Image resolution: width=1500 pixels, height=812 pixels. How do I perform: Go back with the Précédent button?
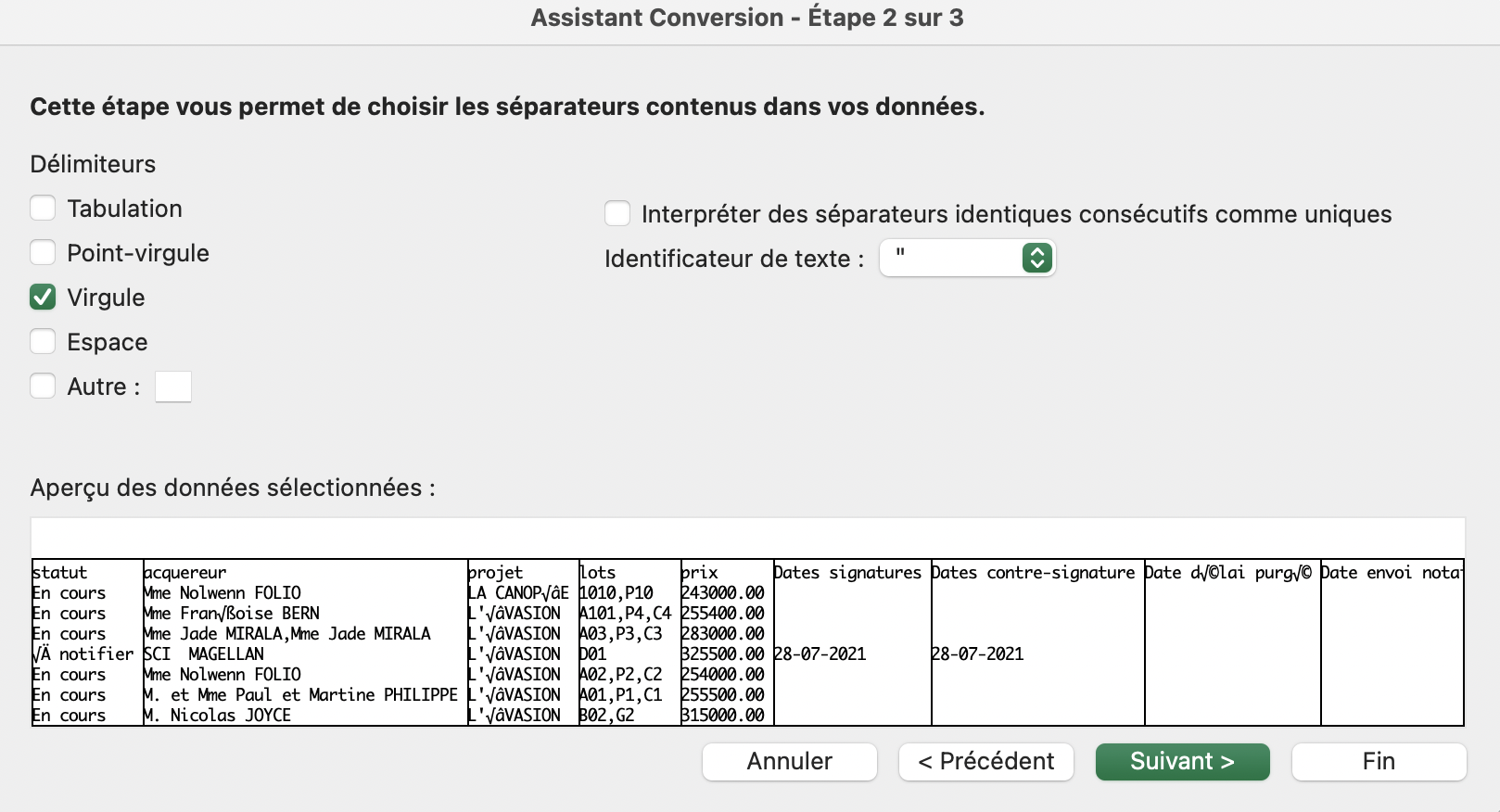point(985,761)
